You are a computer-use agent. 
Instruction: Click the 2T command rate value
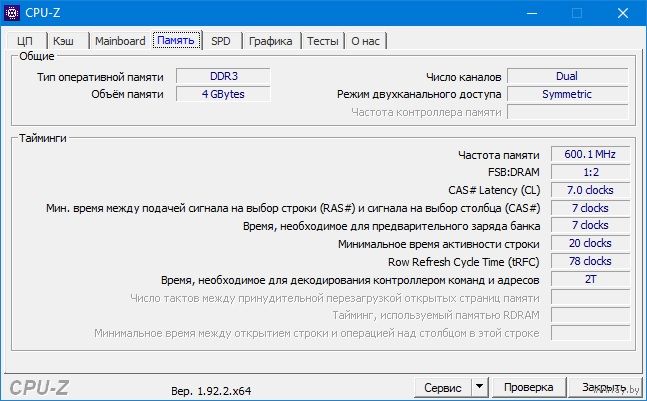(590, 279)
